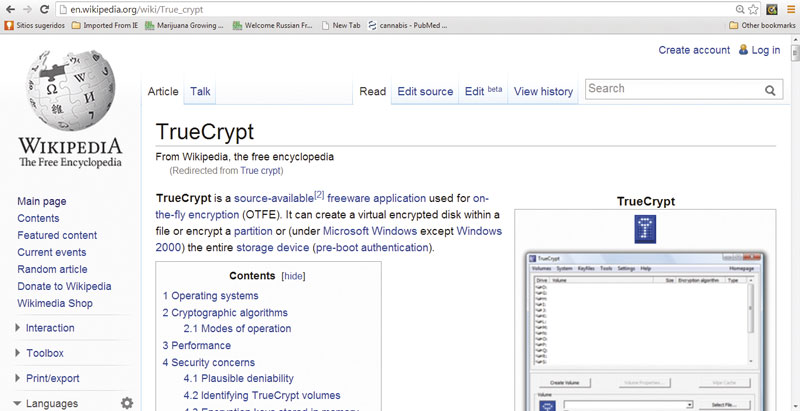The height and width of the screenshot is (411, 800).
Task: Go back with the browser back arrow
Action: click(x=10, y=9)
